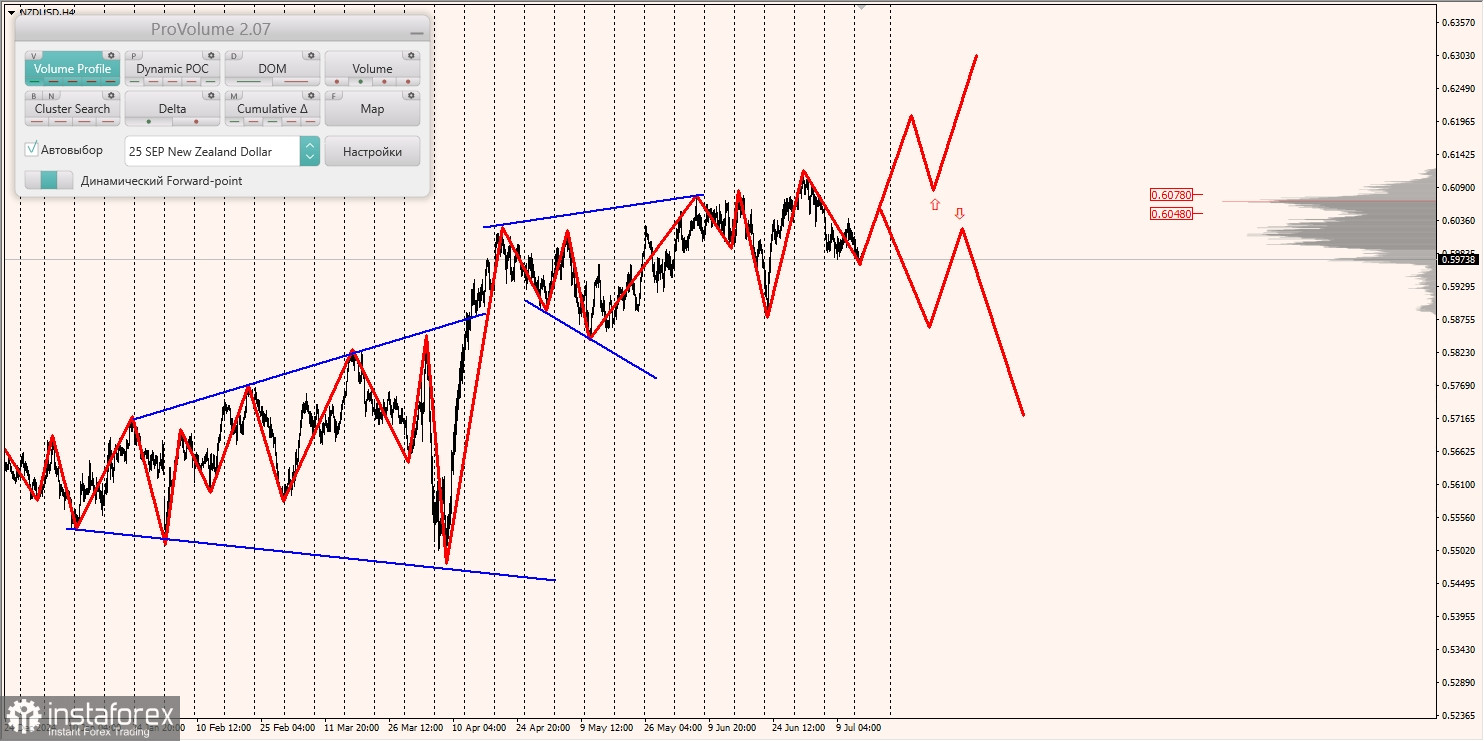Open Cumulative Δ gear settings
The height and width of the screenshot is (741, 1484).
point(311,95)
